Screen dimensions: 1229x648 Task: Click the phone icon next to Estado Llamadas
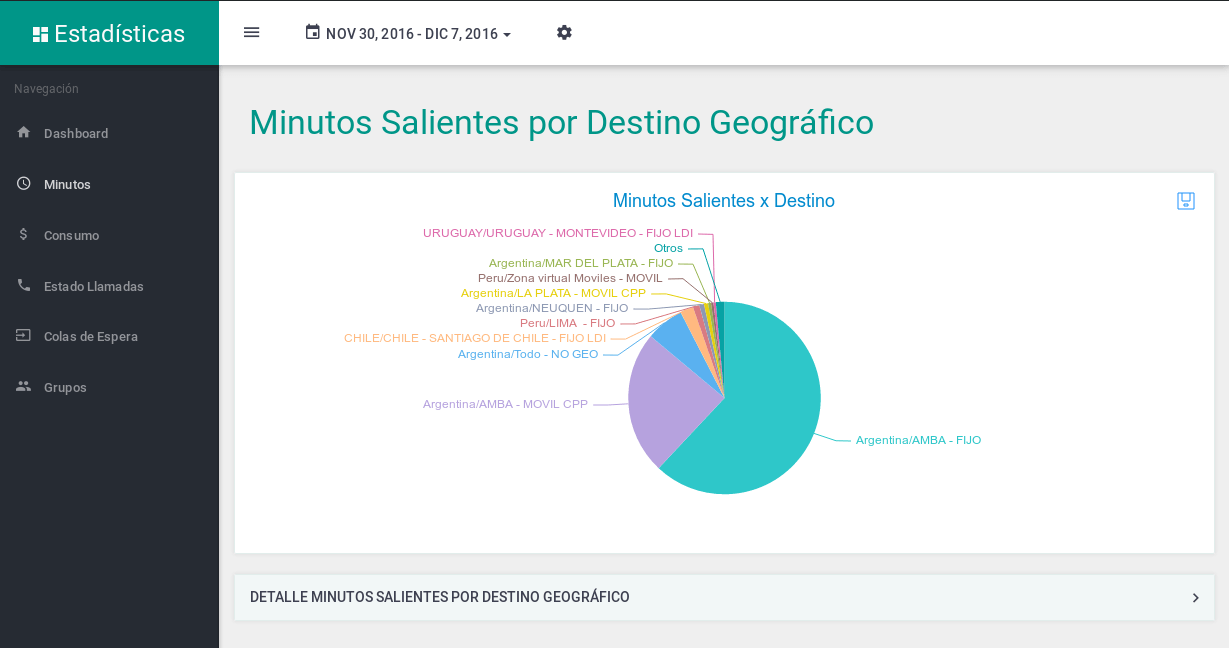tap(24, 285)
